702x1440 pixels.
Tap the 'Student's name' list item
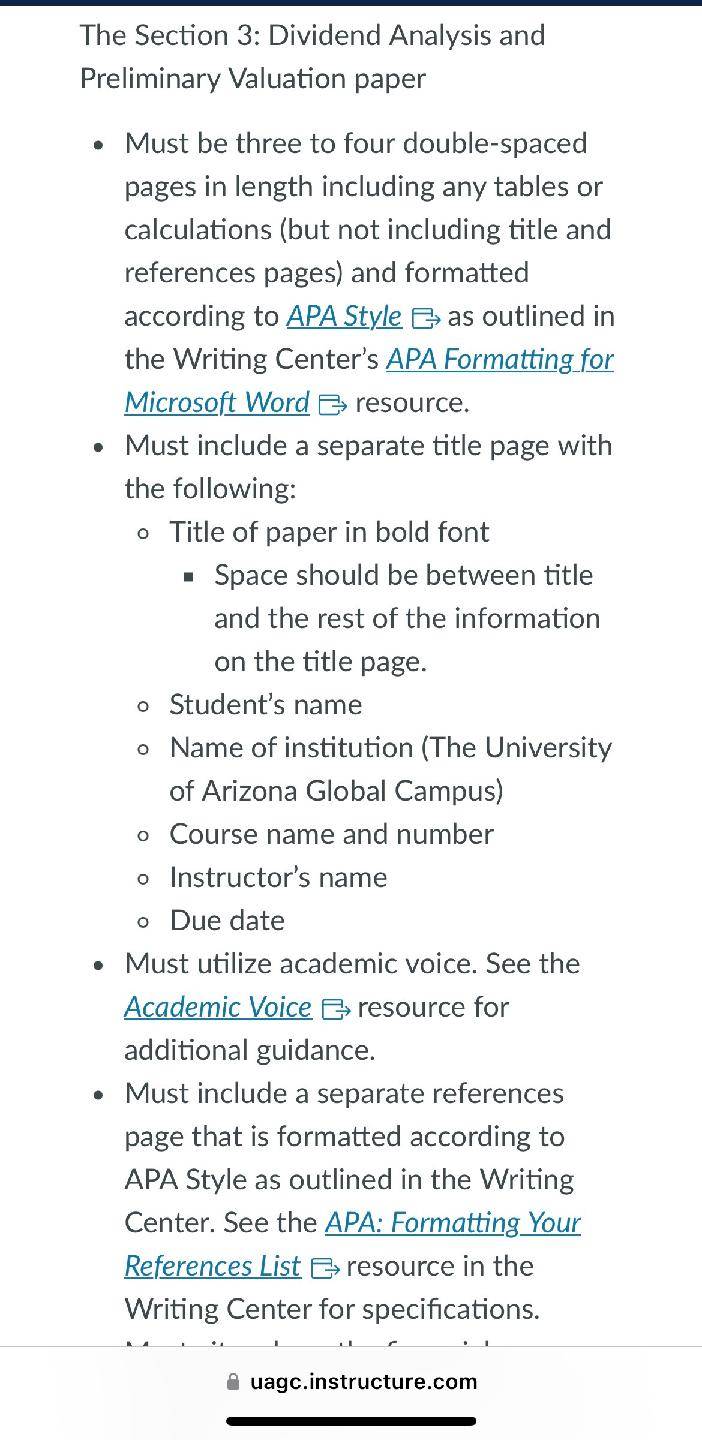tap(266, 704)
